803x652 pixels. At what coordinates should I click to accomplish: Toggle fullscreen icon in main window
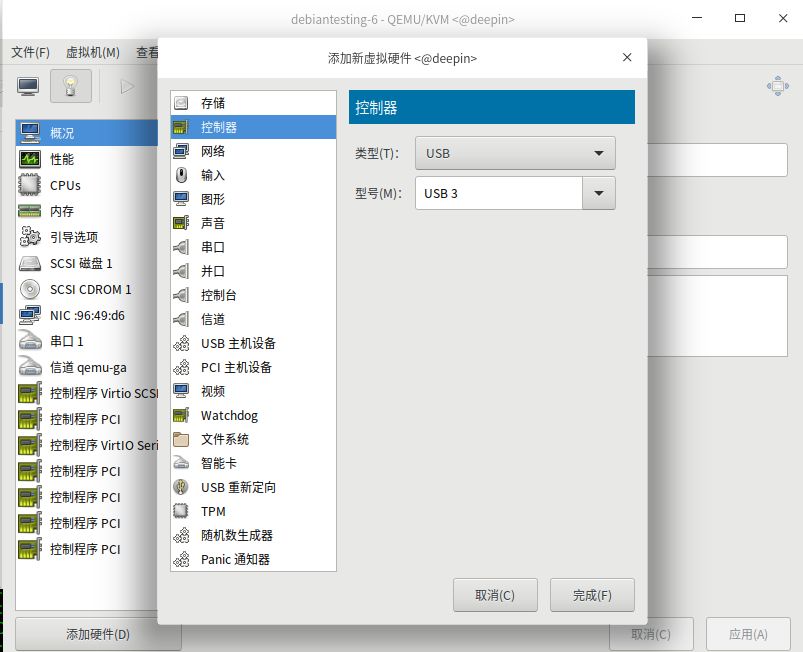(x=777, y=86)
